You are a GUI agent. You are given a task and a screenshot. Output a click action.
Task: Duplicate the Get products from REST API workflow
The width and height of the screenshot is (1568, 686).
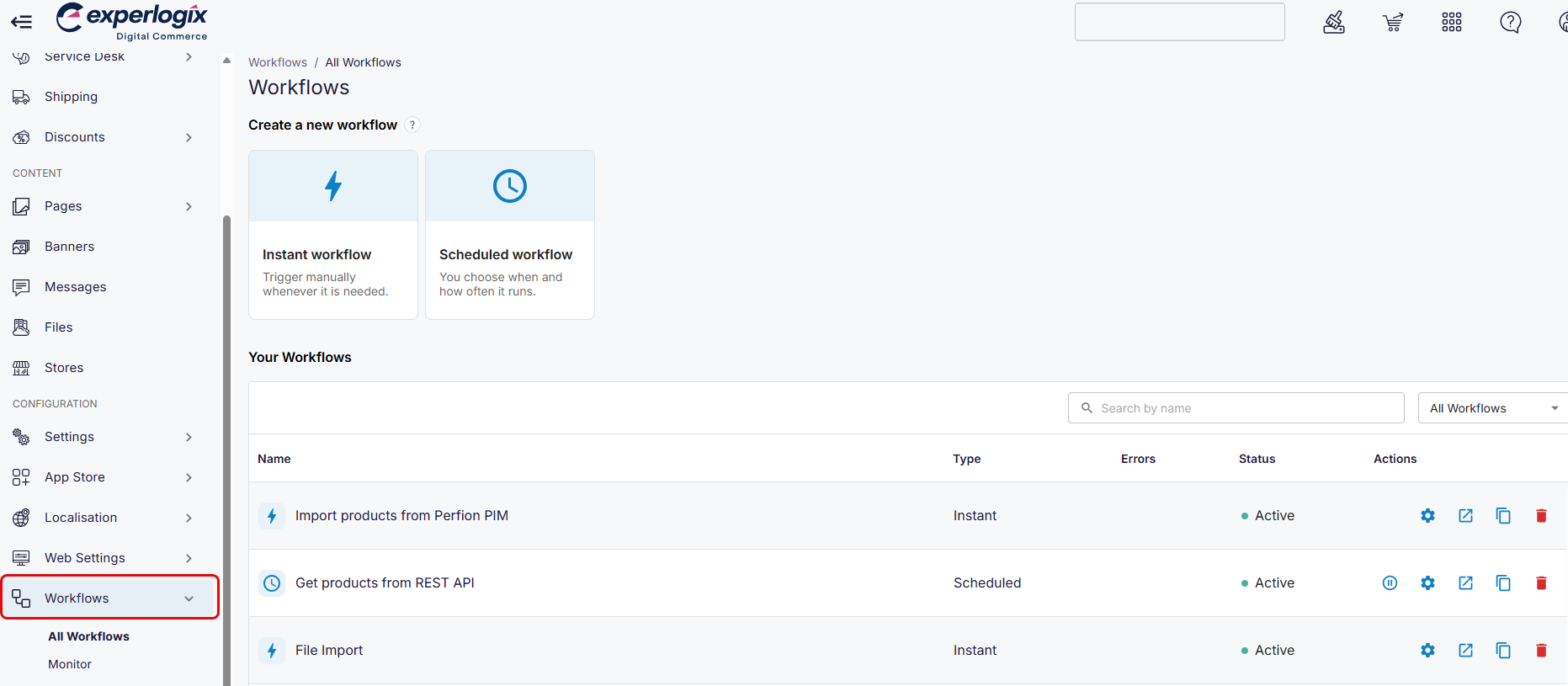1503,582
